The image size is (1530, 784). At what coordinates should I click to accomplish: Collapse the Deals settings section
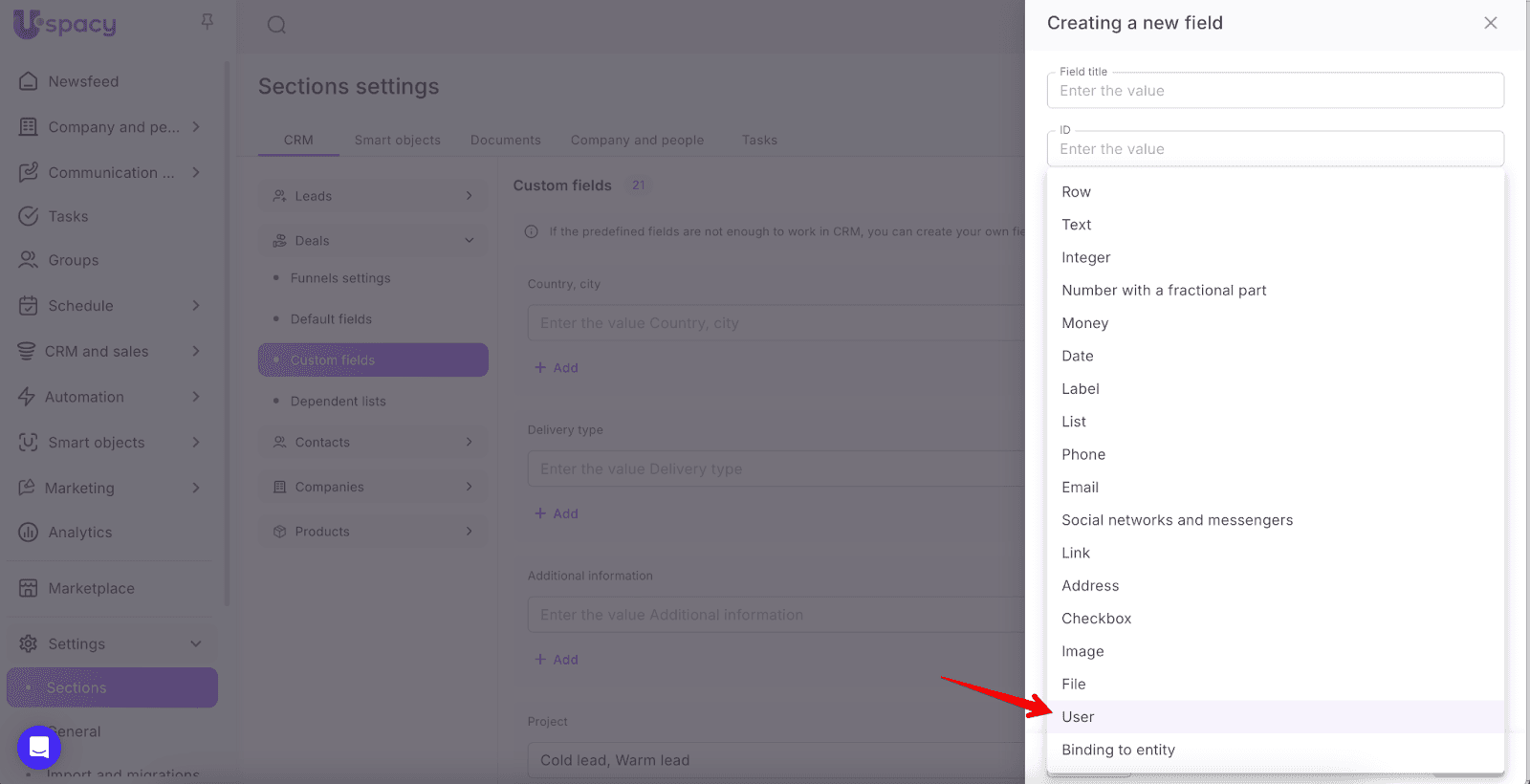469,241
